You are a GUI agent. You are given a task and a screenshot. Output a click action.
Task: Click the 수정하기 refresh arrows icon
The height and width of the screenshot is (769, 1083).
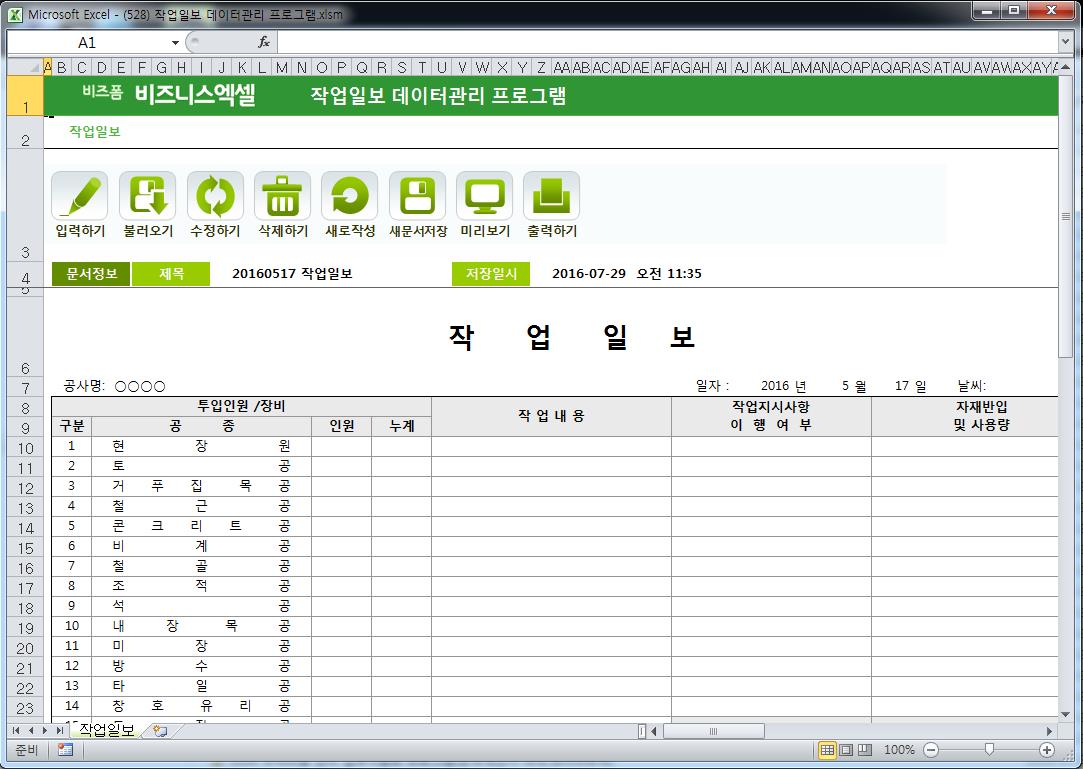tap(215, 196)
